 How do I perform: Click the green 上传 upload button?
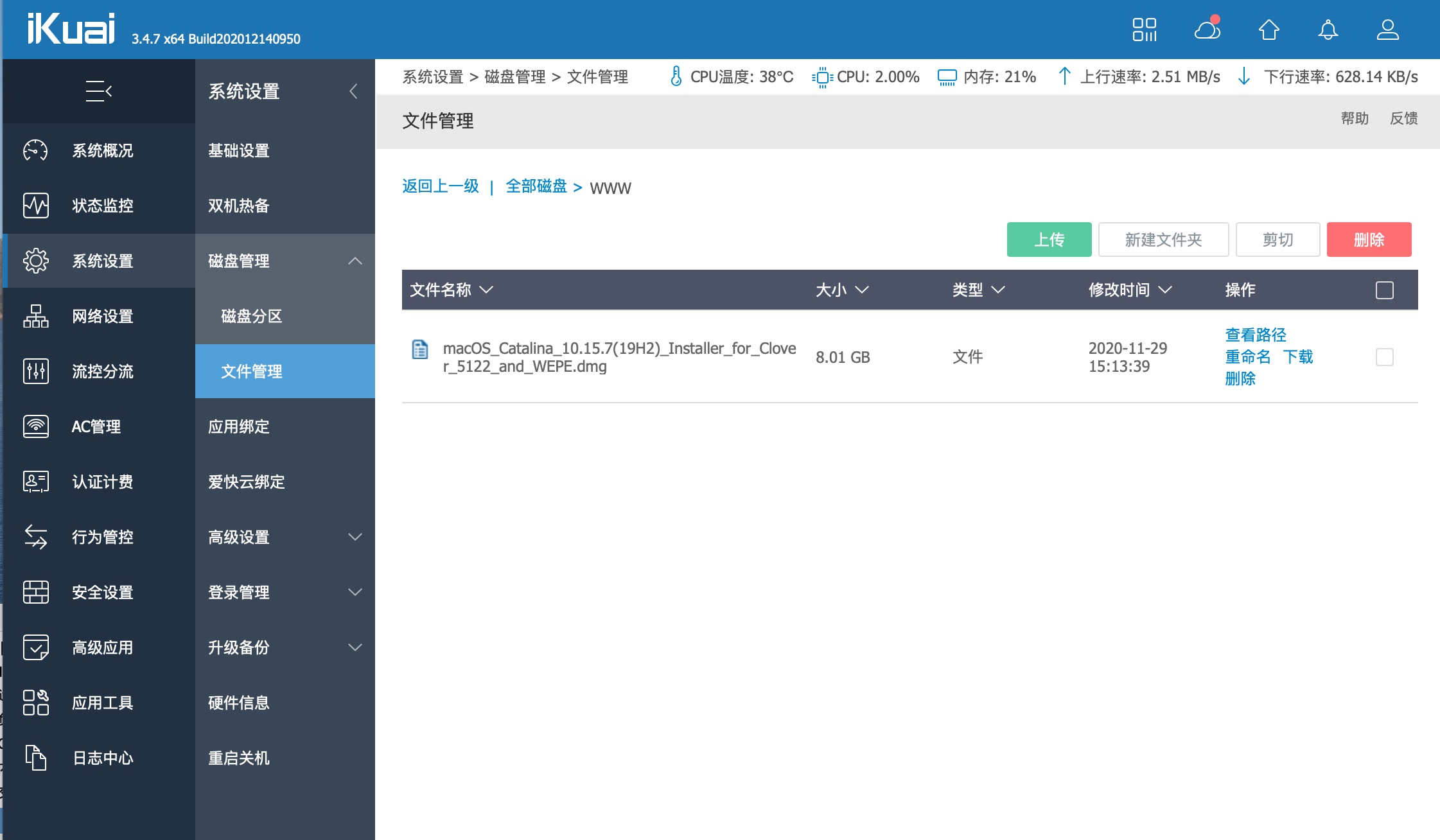(x=1049, y=239)
